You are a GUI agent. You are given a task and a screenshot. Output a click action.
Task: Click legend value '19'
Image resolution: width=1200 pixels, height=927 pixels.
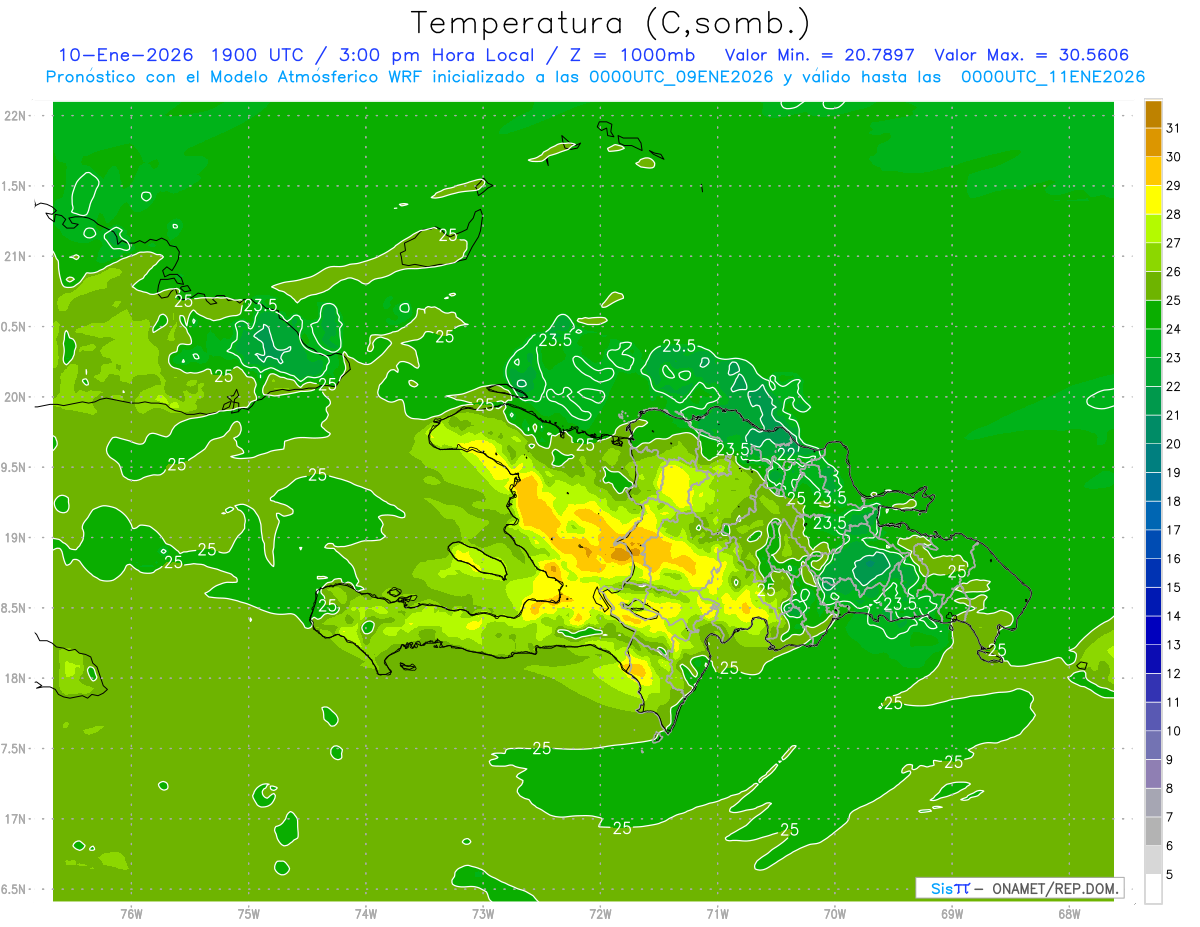tap(1174, 472)
